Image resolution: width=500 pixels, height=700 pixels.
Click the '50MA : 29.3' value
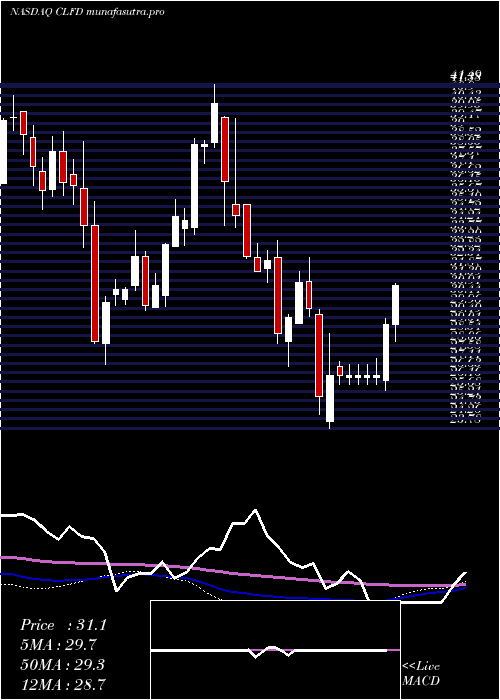coord(62,665)
